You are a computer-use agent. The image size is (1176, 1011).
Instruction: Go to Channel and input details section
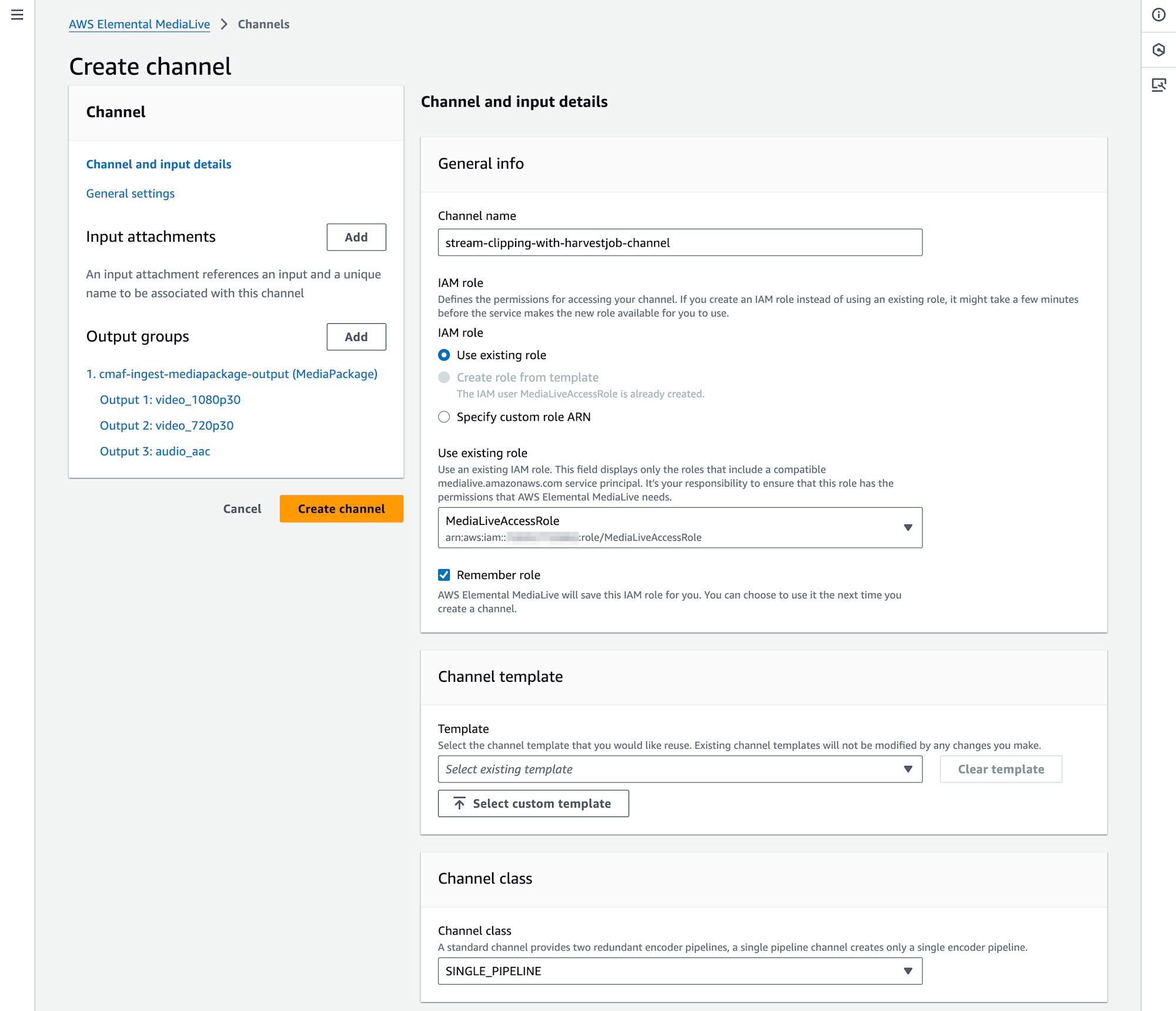[x=159, y=164]
